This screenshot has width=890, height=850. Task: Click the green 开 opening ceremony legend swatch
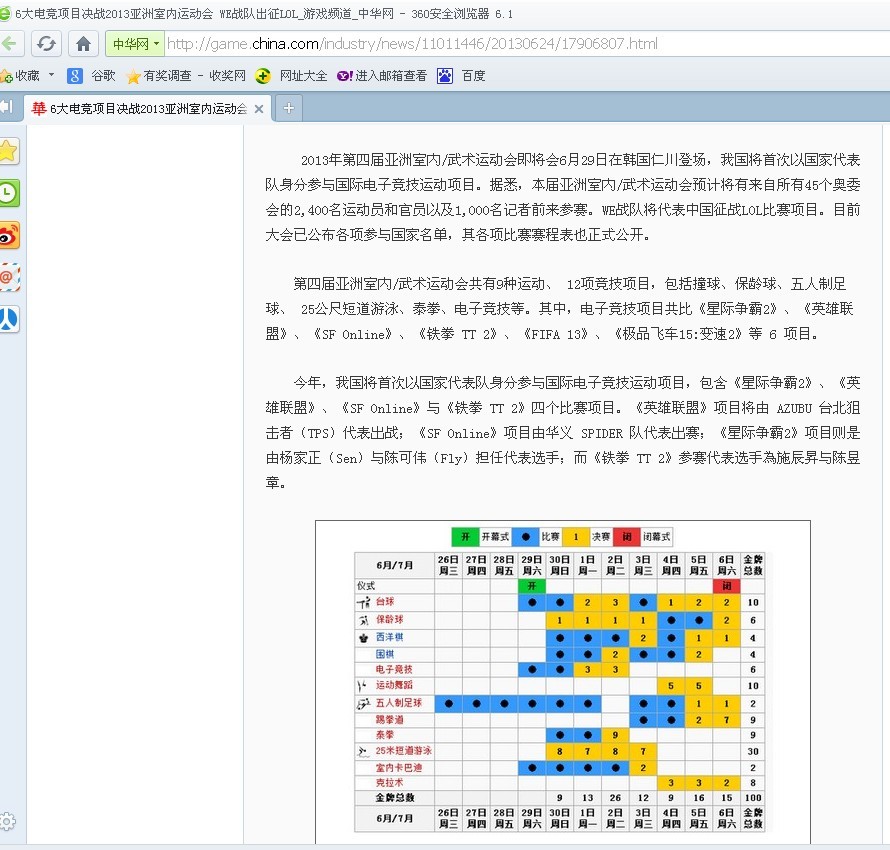tap(465, 537)
